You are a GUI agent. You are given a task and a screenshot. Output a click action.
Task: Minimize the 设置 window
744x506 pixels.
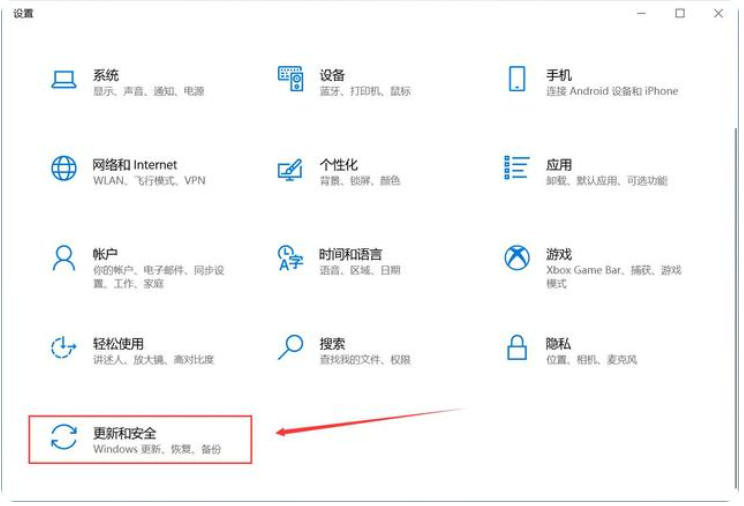click(x=643, y=13)
